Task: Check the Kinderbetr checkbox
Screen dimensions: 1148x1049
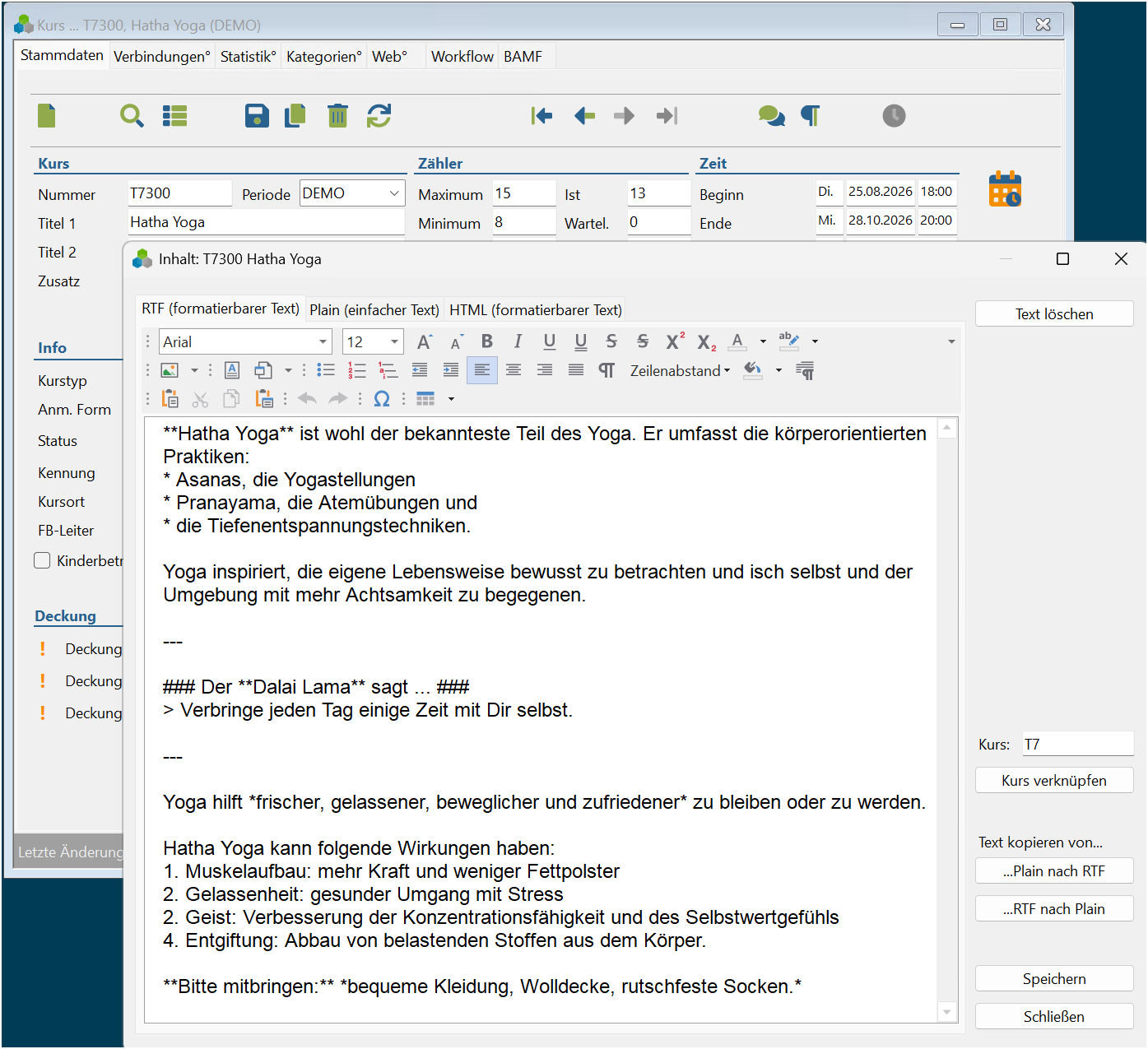Action: [x=43, y=560]
